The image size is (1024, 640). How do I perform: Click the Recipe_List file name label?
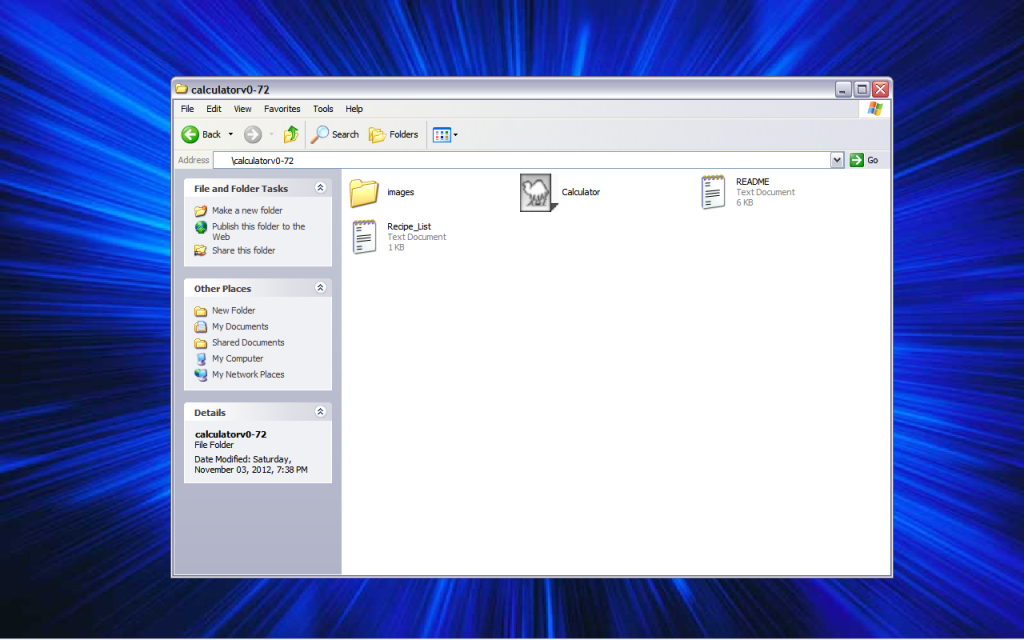click(409, 227)
